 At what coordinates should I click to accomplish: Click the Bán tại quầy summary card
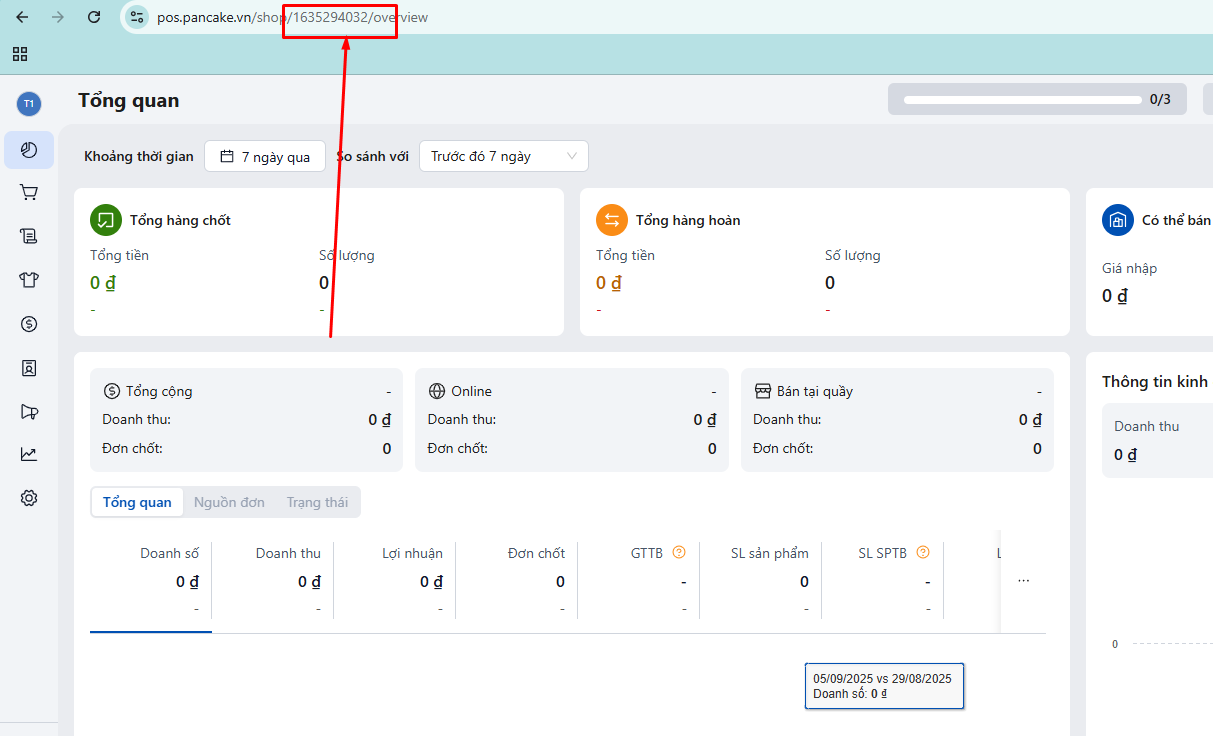pos(897,420)
